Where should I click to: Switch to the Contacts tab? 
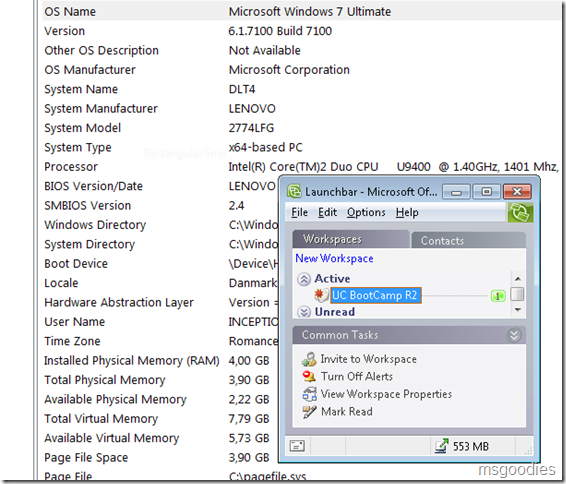tap(469, 240)
